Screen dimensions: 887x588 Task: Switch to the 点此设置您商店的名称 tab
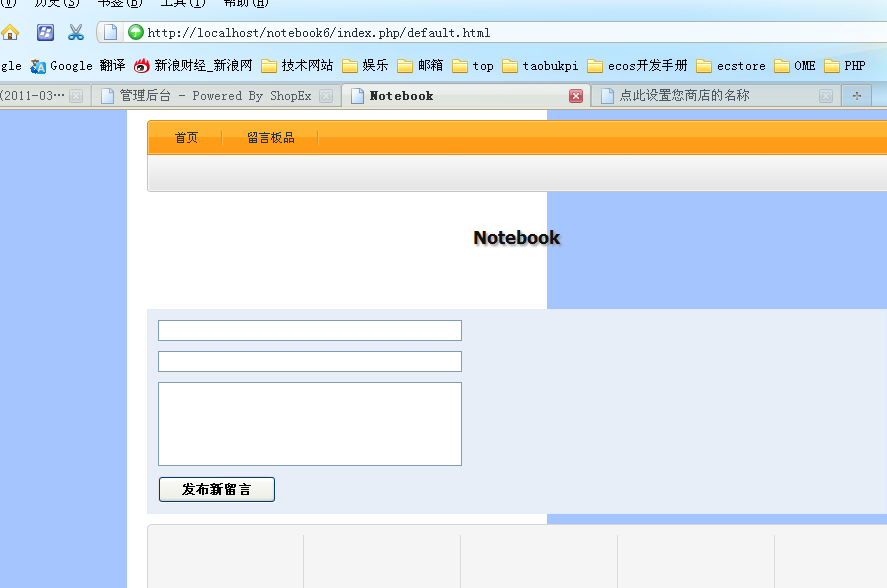(x=684, y=96)
